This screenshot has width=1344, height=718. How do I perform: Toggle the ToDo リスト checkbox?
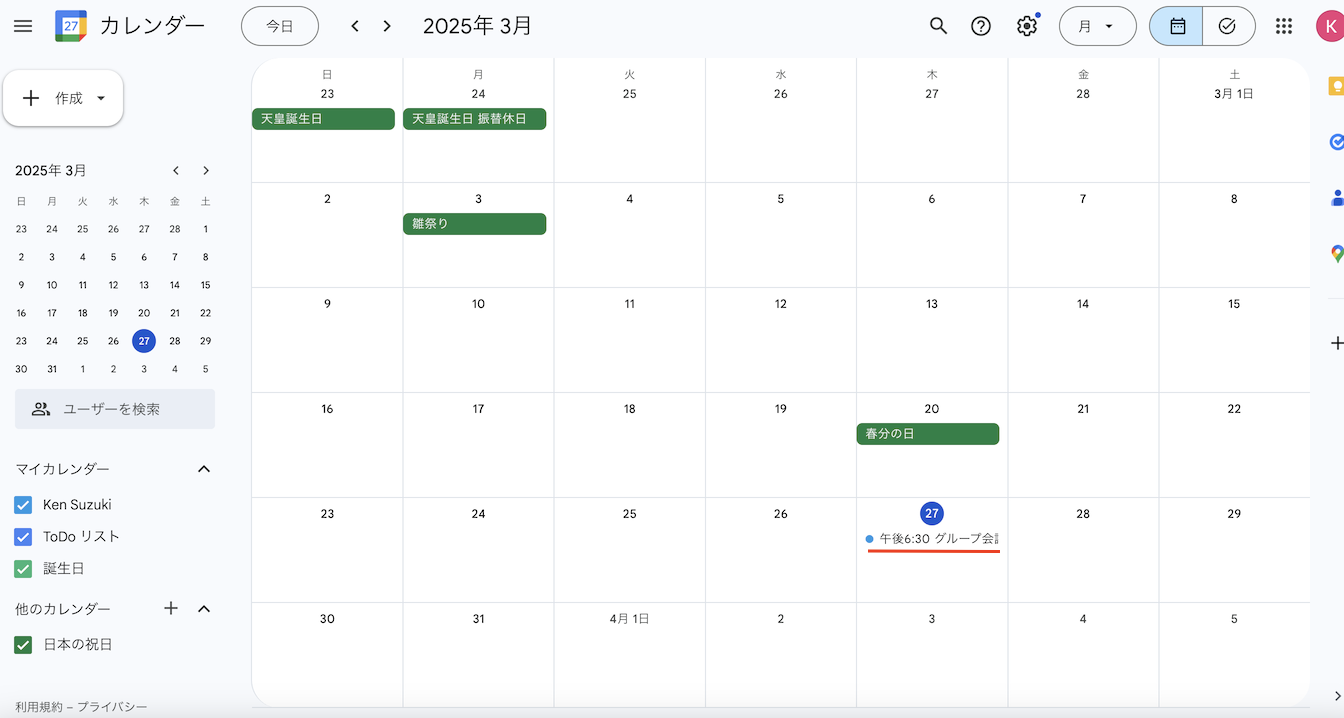pos(24,537)
